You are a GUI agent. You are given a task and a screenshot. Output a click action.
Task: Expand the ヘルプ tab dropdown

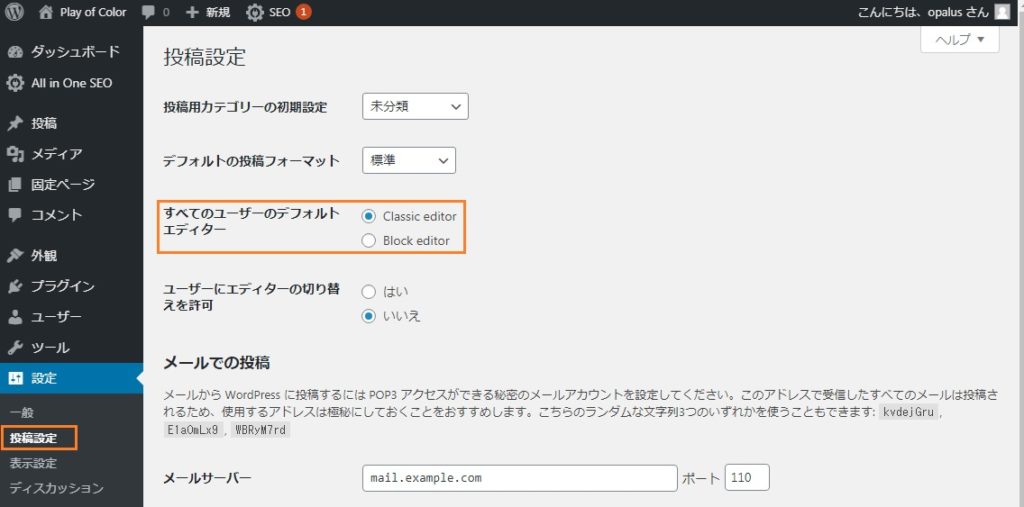(x=959, y=40)
